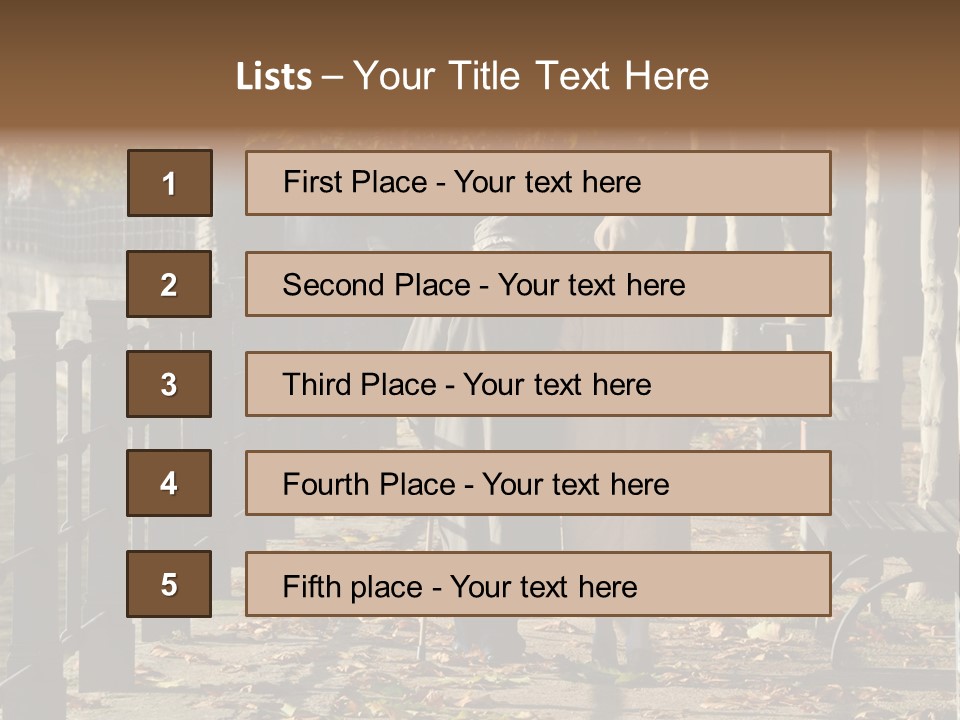Click the Fourth Place text bar
The image size is (960, 720).
point(538,483)
